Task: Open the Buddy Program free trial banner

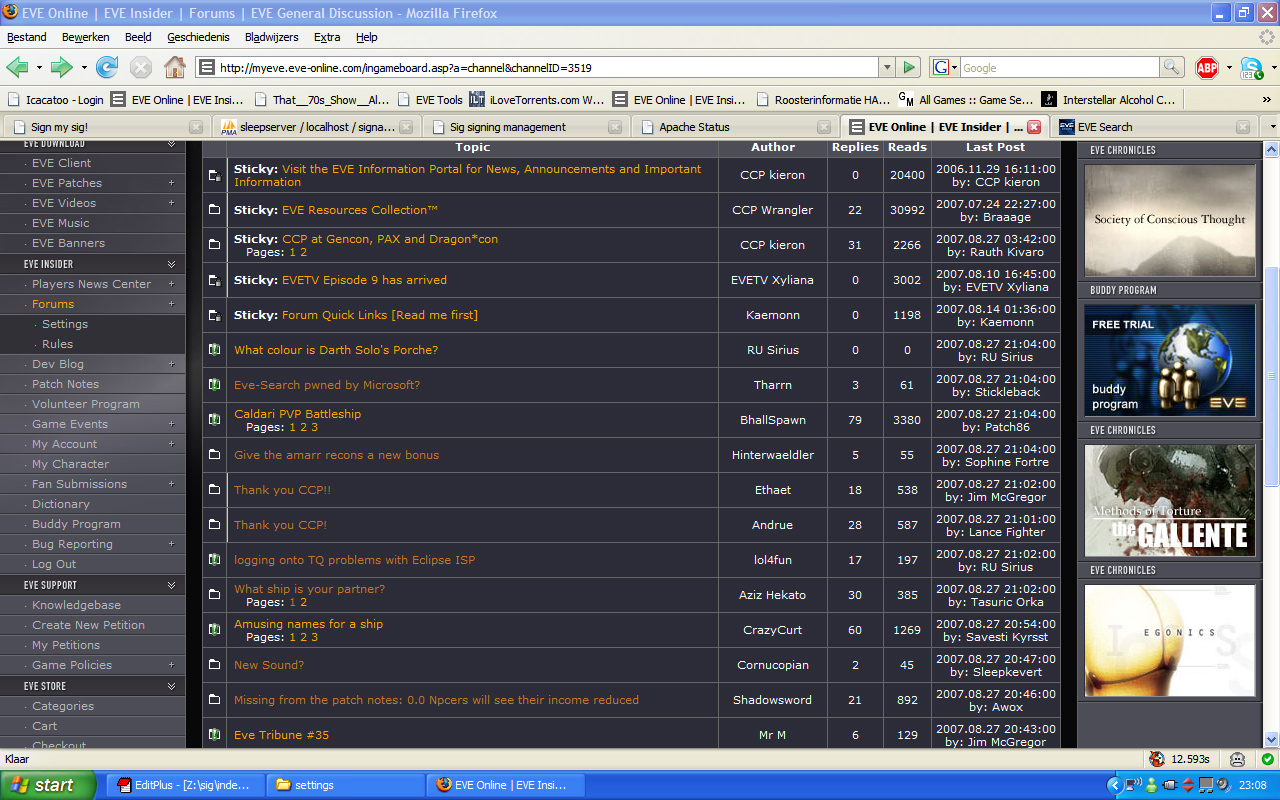Action: pyautogui.click(x=1169, y=360)
